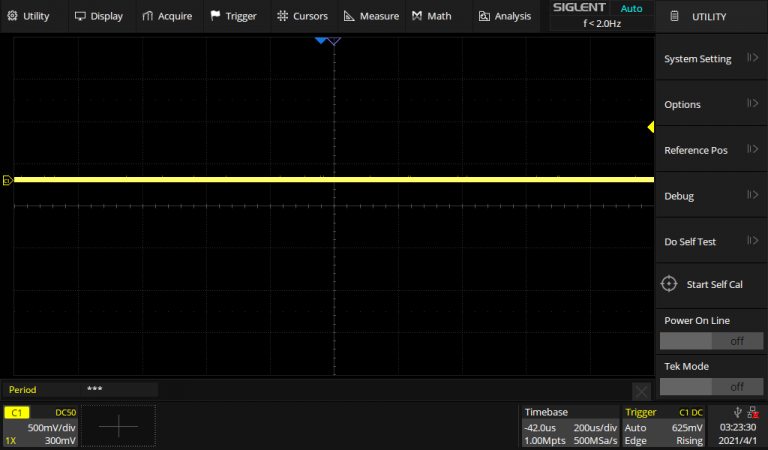Click the Measure ruler icon

349,16
